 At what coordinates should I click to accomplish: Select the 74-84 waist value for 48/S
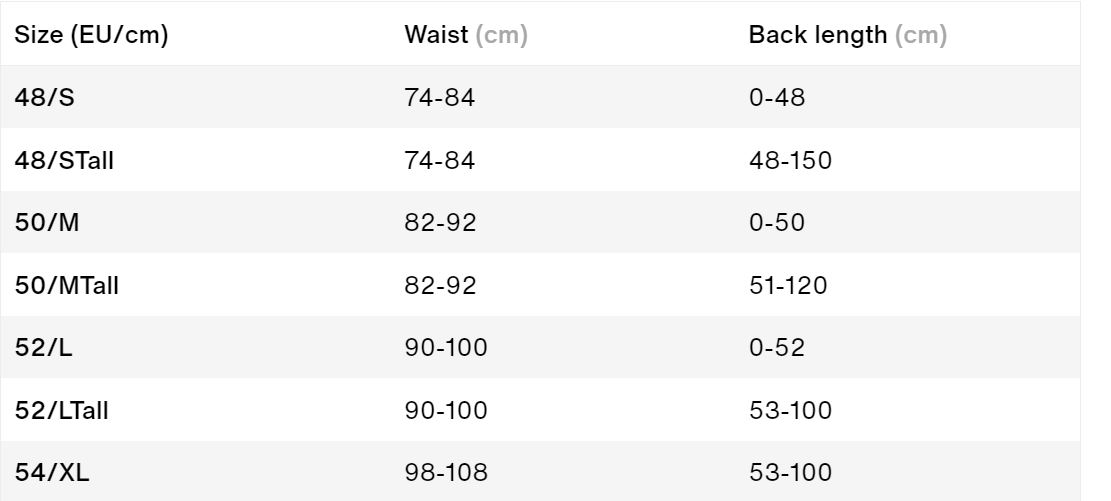click(440, 97)
